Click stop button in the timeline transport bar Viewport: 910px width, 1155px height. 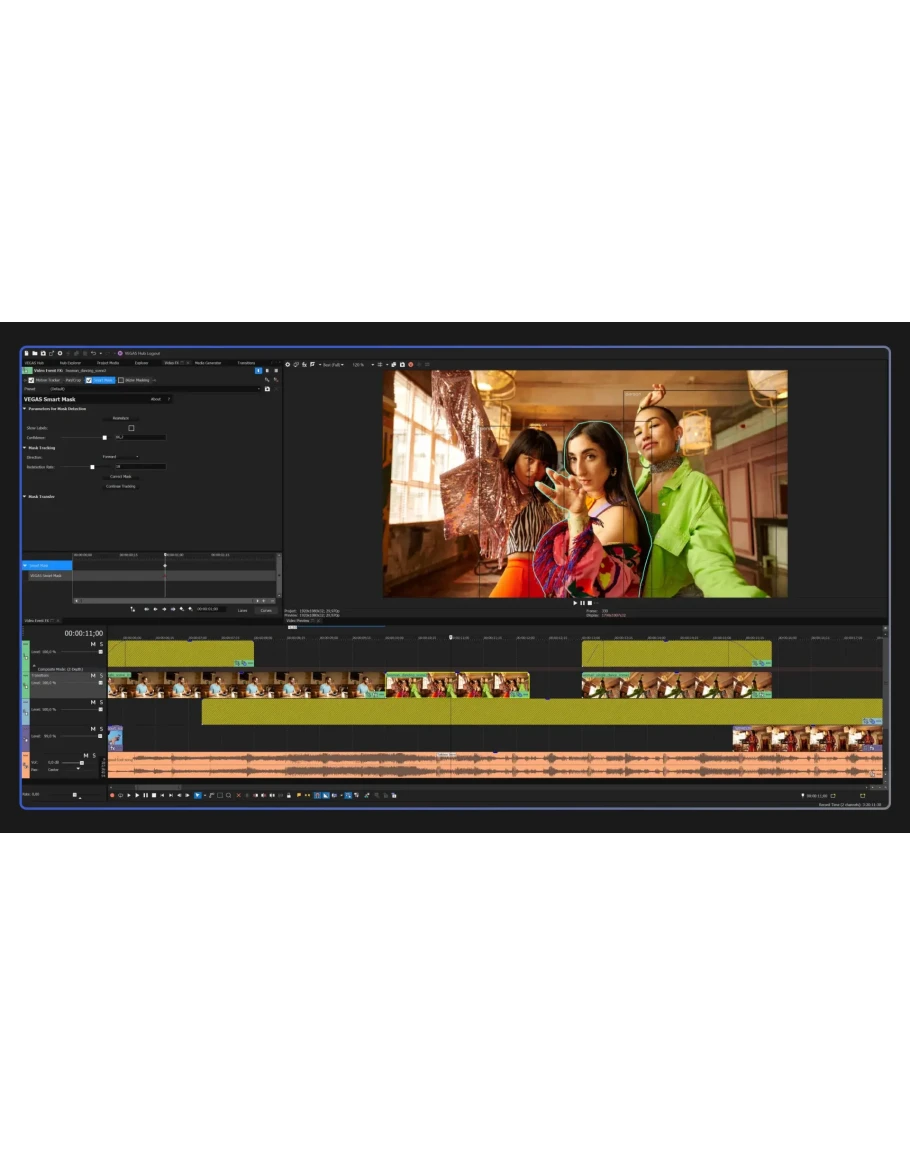pyautogui.click(x=153, y=795)
